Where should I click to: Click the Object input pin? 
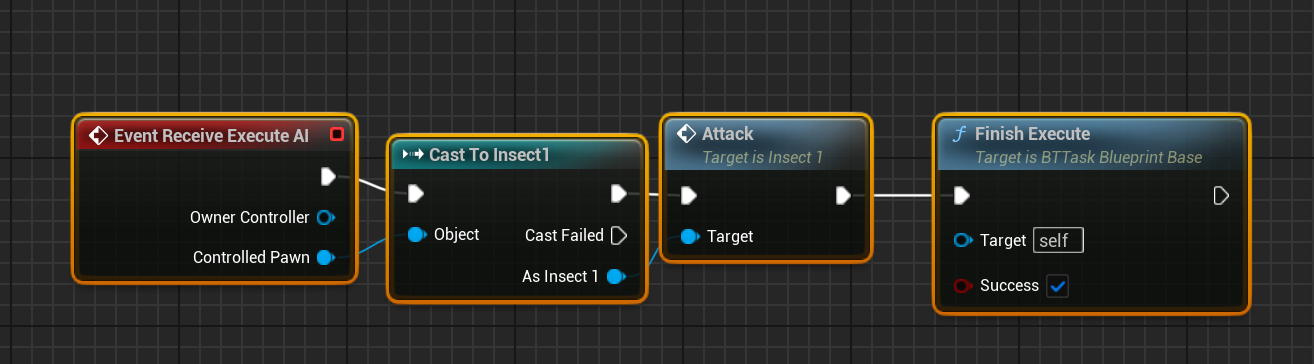pyautogui.click(x=417, y=235)
